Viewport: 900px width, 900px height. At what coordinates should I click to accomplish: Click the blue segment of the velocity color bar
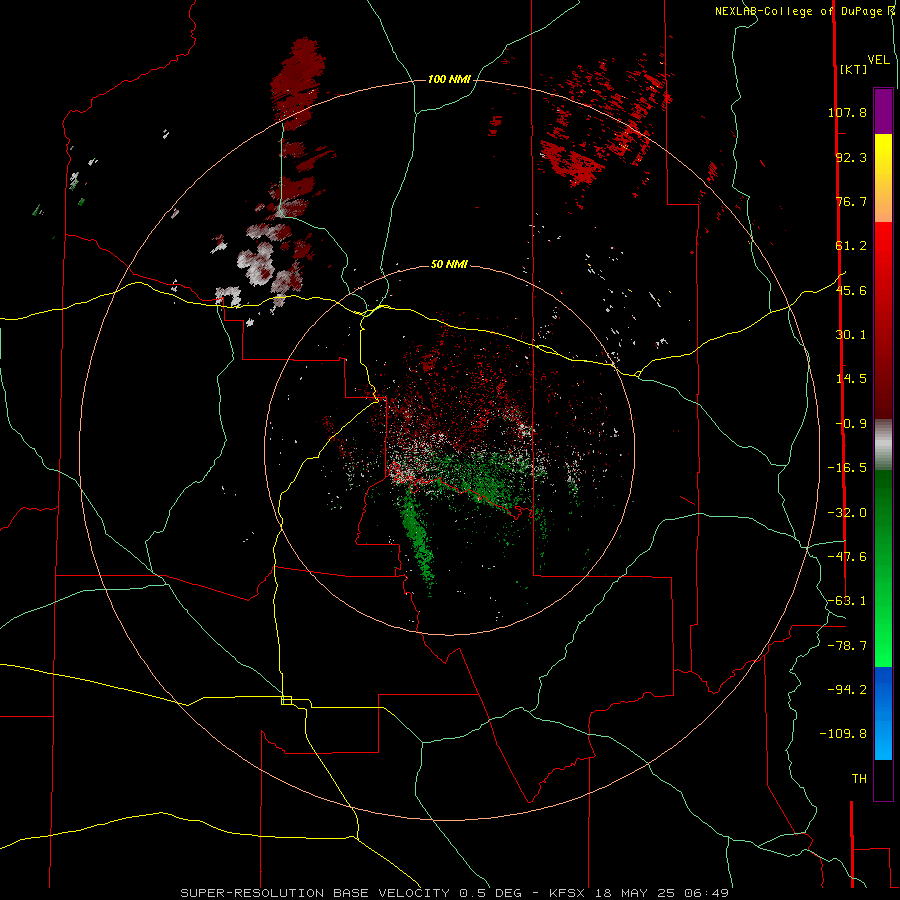pos(883,713)
